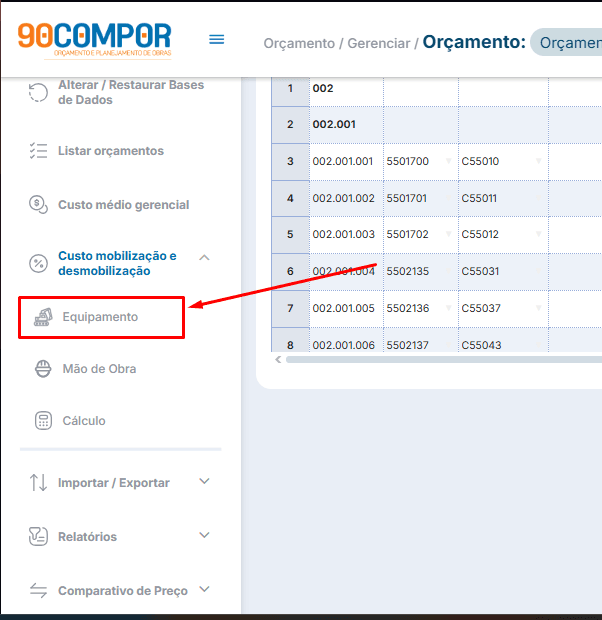This screenshot has width=602, height=620.
Task: Click cell 002.001.001
Action: pyautogui.click(x=346, y=161)
